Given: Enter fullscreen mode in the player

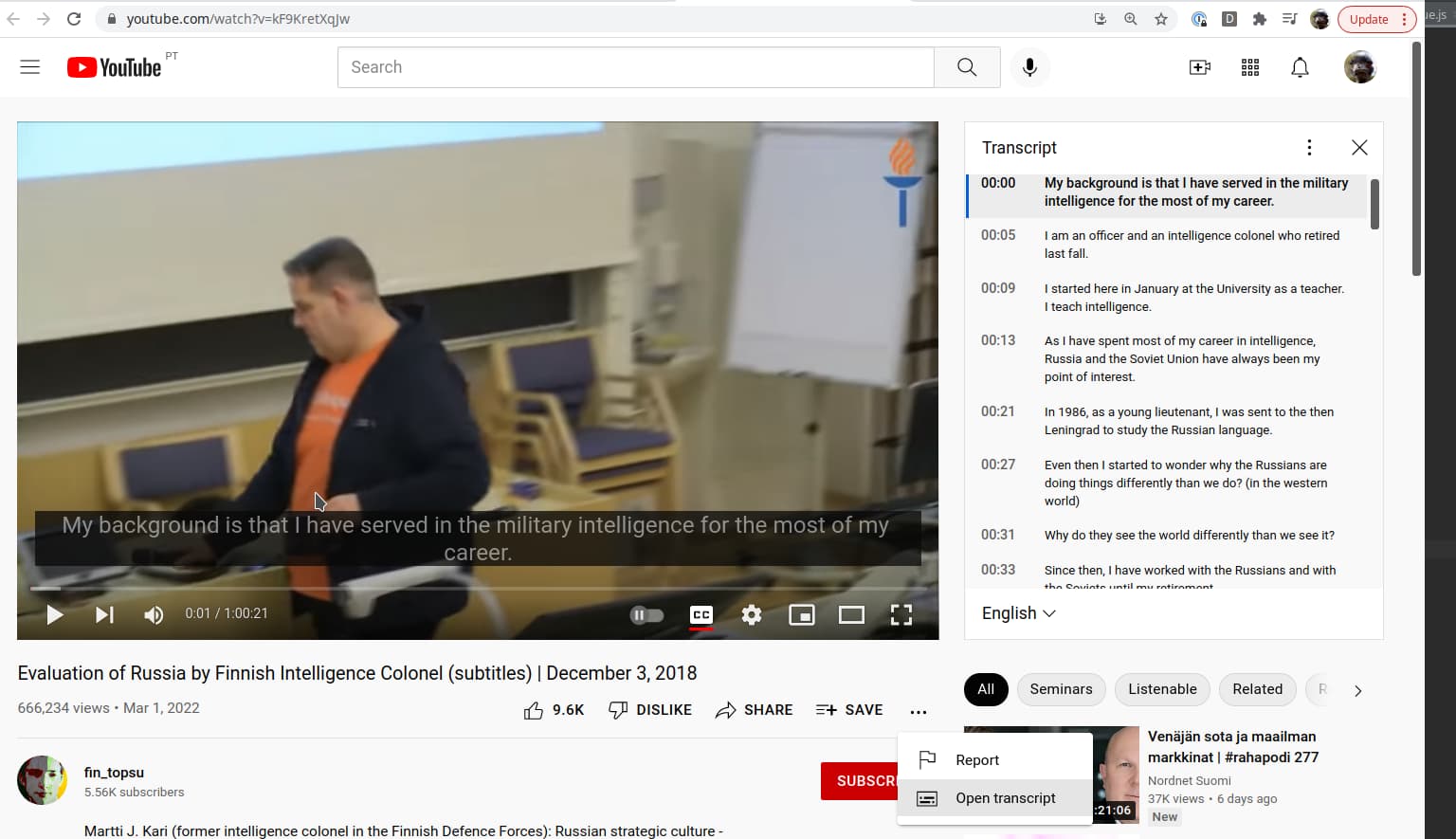Looking at the screenshot, I should [901, 615].
